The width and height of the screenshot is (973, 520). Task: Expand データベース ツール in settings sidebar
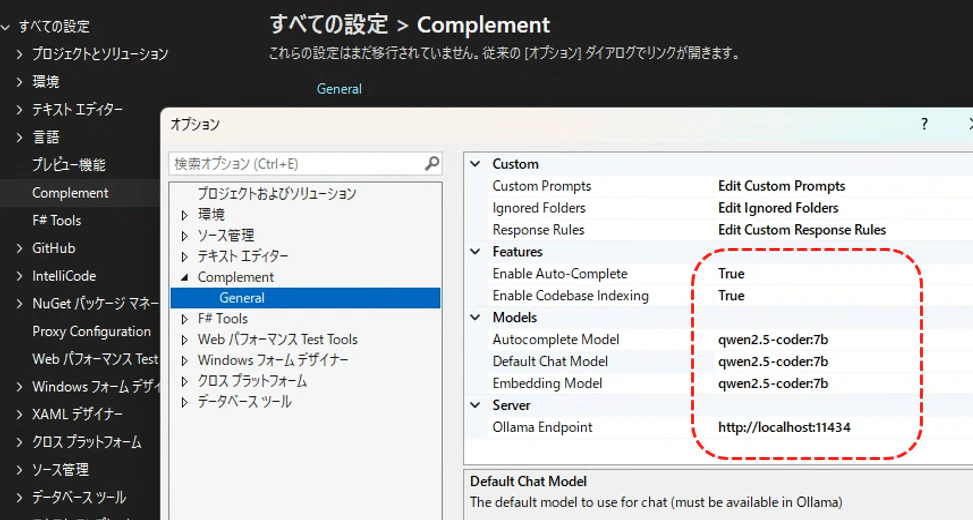(x=19, y=498)
